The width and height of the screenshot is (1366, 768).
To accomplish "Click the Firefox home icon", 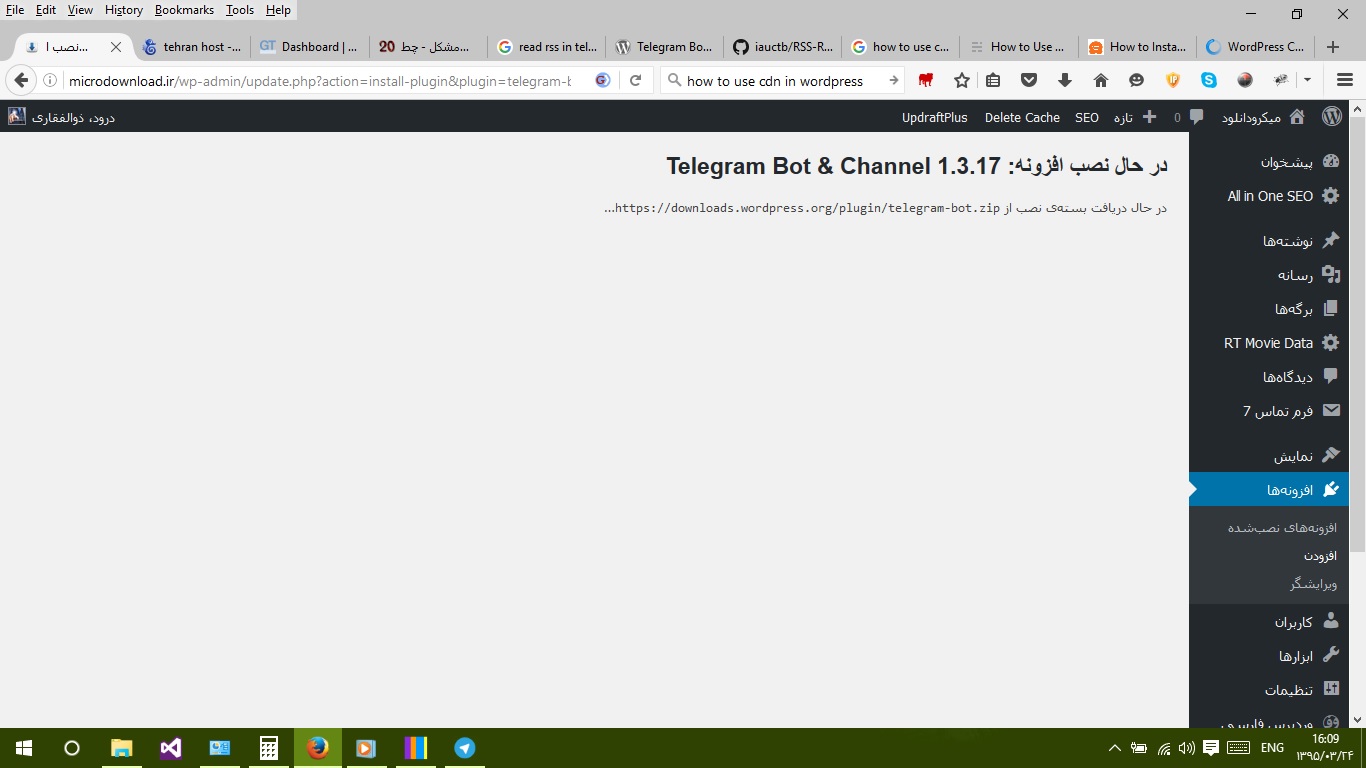I will [x=1101, y=80].
